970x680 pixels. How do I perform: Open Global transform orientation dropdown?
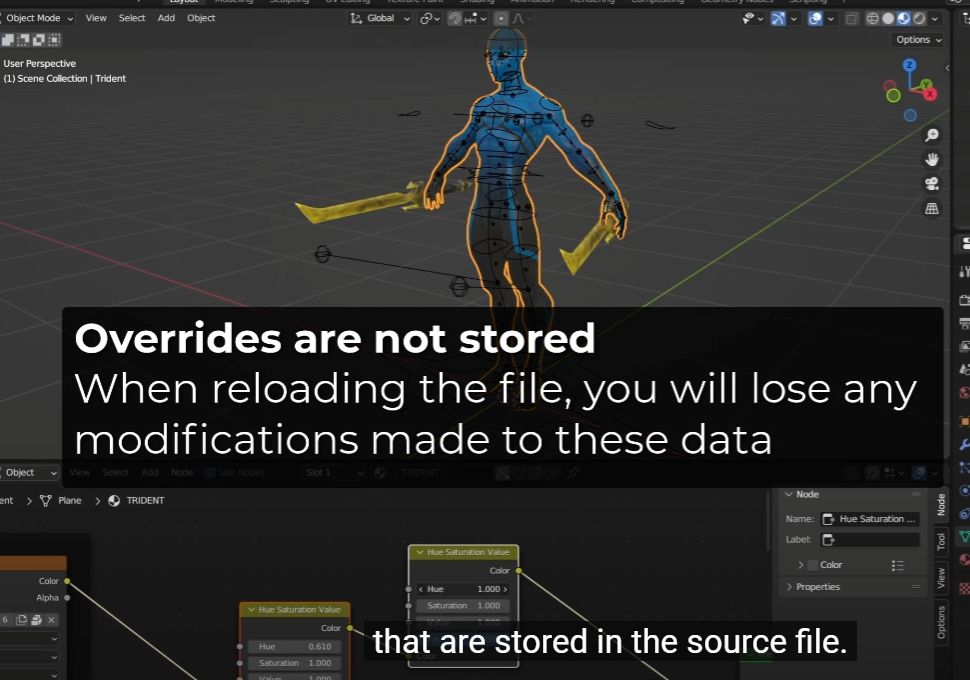[x=380, y=19]
